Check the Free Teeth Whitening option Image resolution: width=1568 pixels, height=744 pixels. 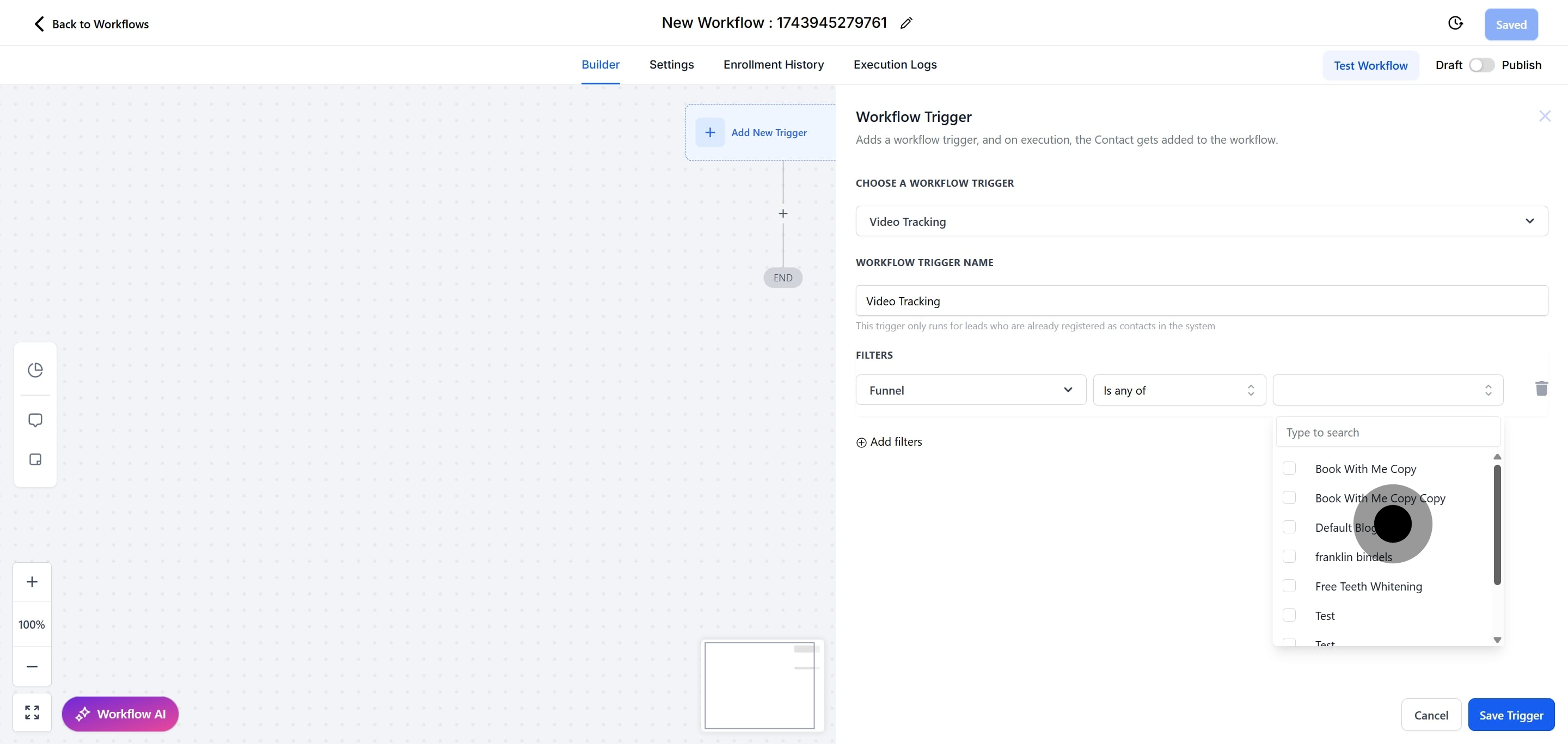pos(1289,585)
